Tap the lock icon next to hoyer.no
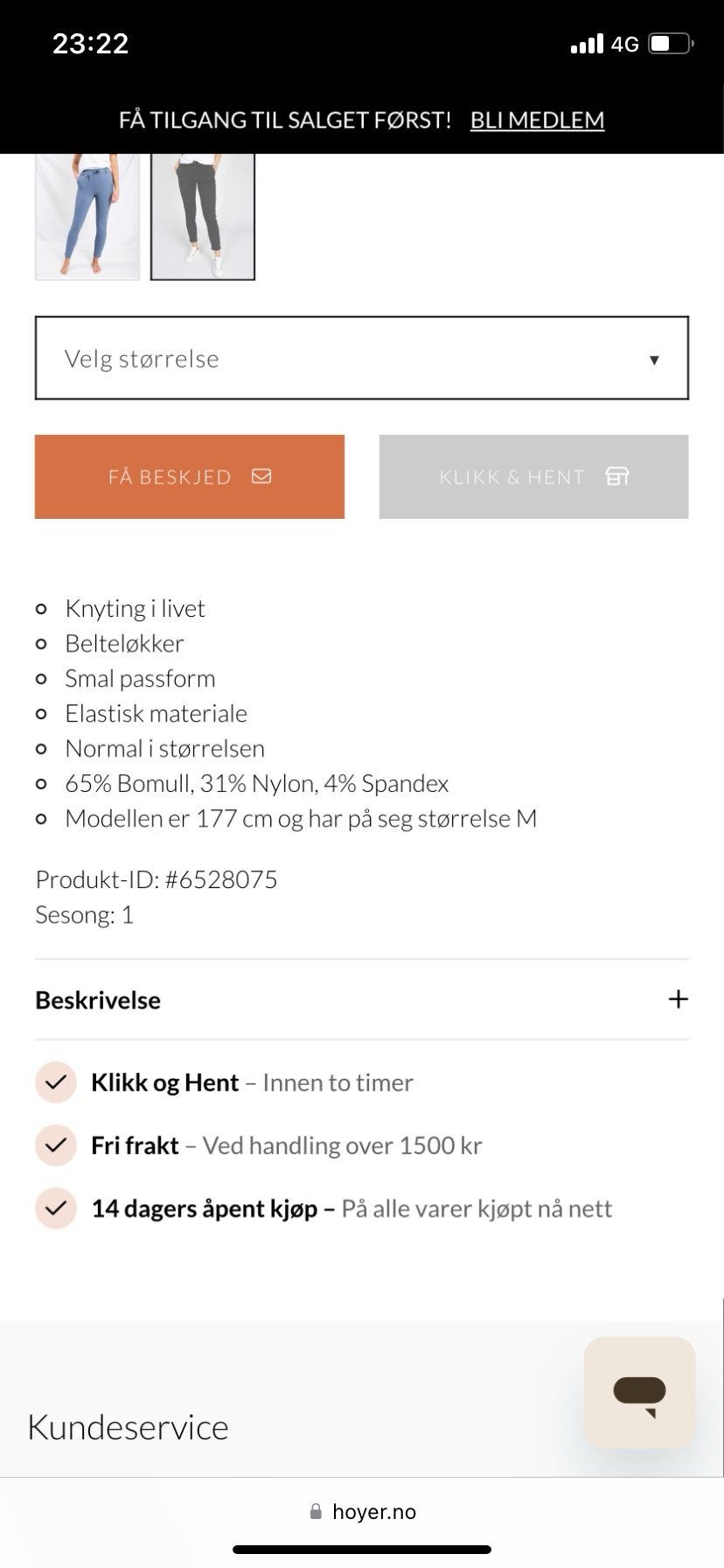 [x=316, y=1511]
